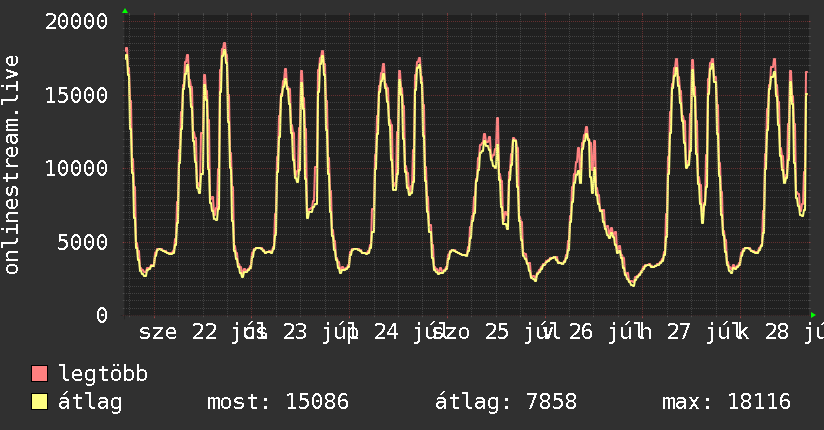The width and height of the screenshot is (824, 430).
Task: Click the 5000 y-axis label
Action: 83,242
